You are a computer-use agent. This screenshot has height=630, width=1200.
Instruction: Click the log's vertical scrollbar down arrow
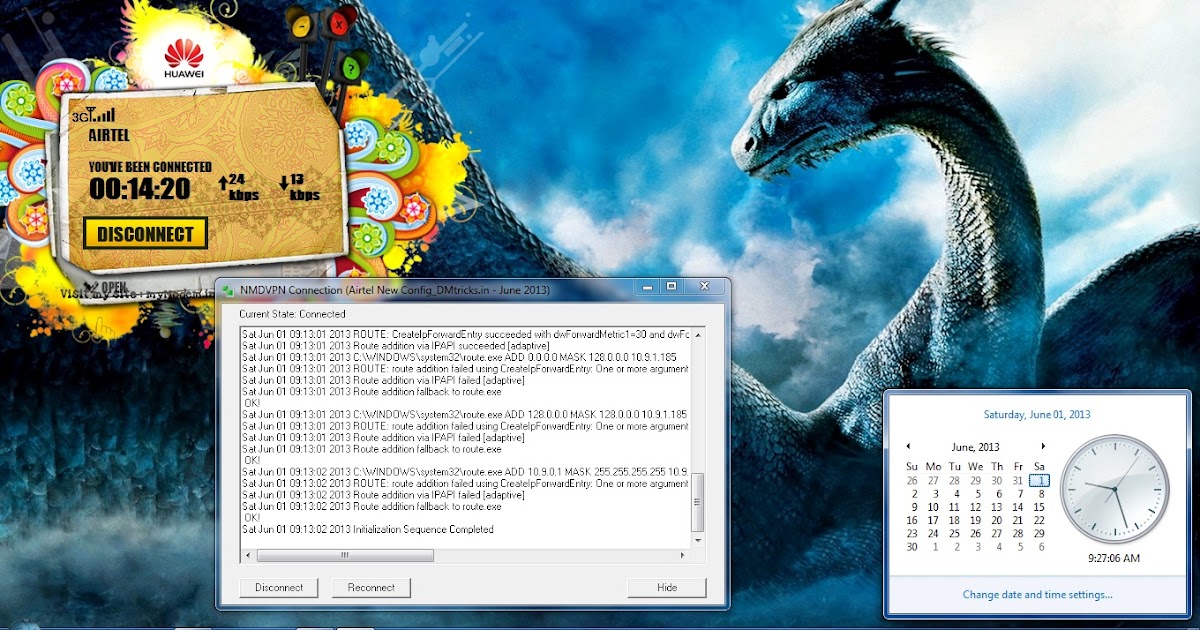tap(698, 541)
